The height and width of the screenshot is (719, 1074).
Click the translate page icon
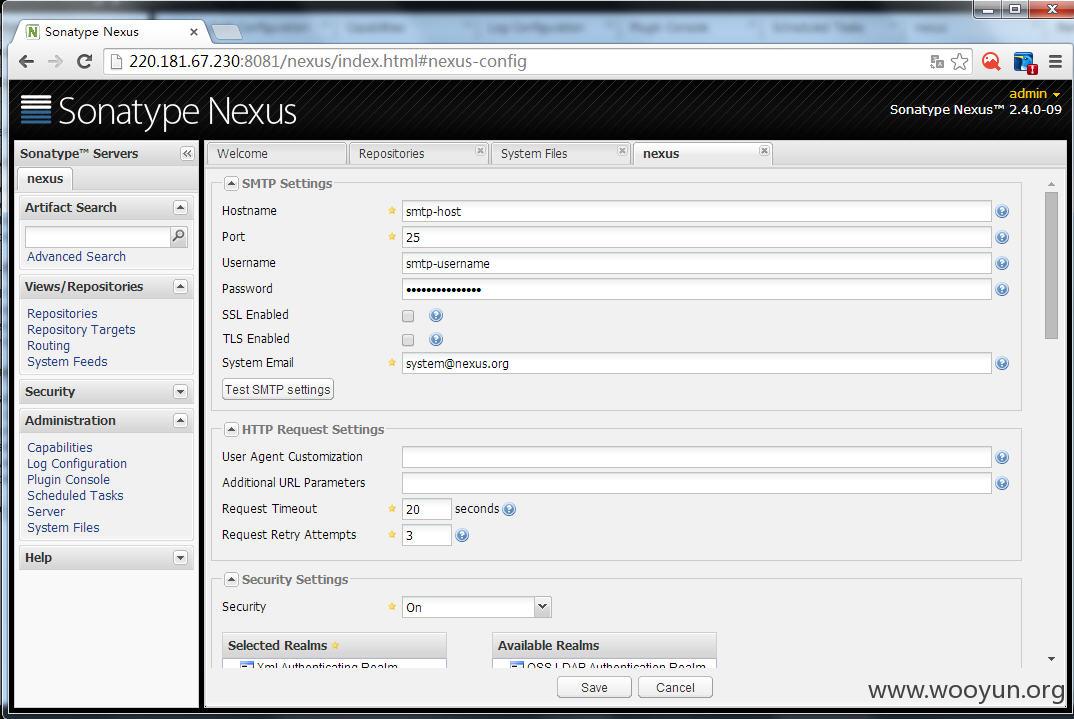pos(936,62)
